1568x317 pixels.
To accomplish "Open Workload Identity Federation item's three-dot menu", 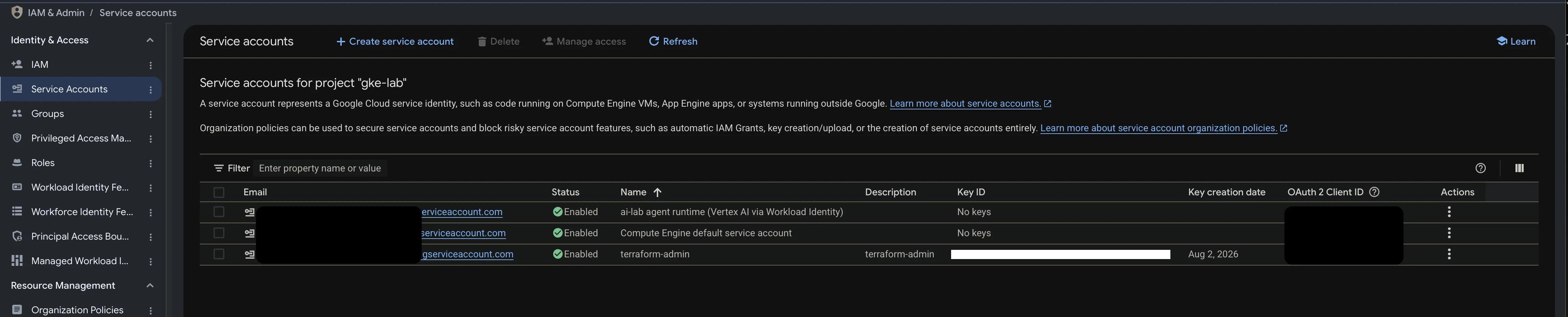I will 150,188.
